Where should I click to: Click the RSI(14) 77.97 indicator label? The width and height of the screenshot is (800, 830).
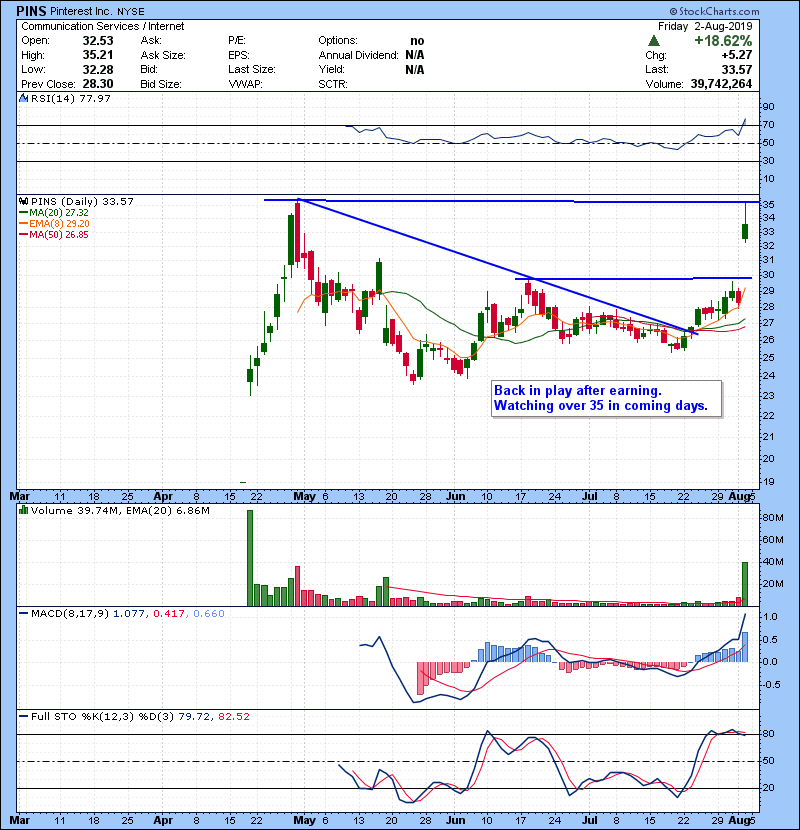tap(70, 98)
